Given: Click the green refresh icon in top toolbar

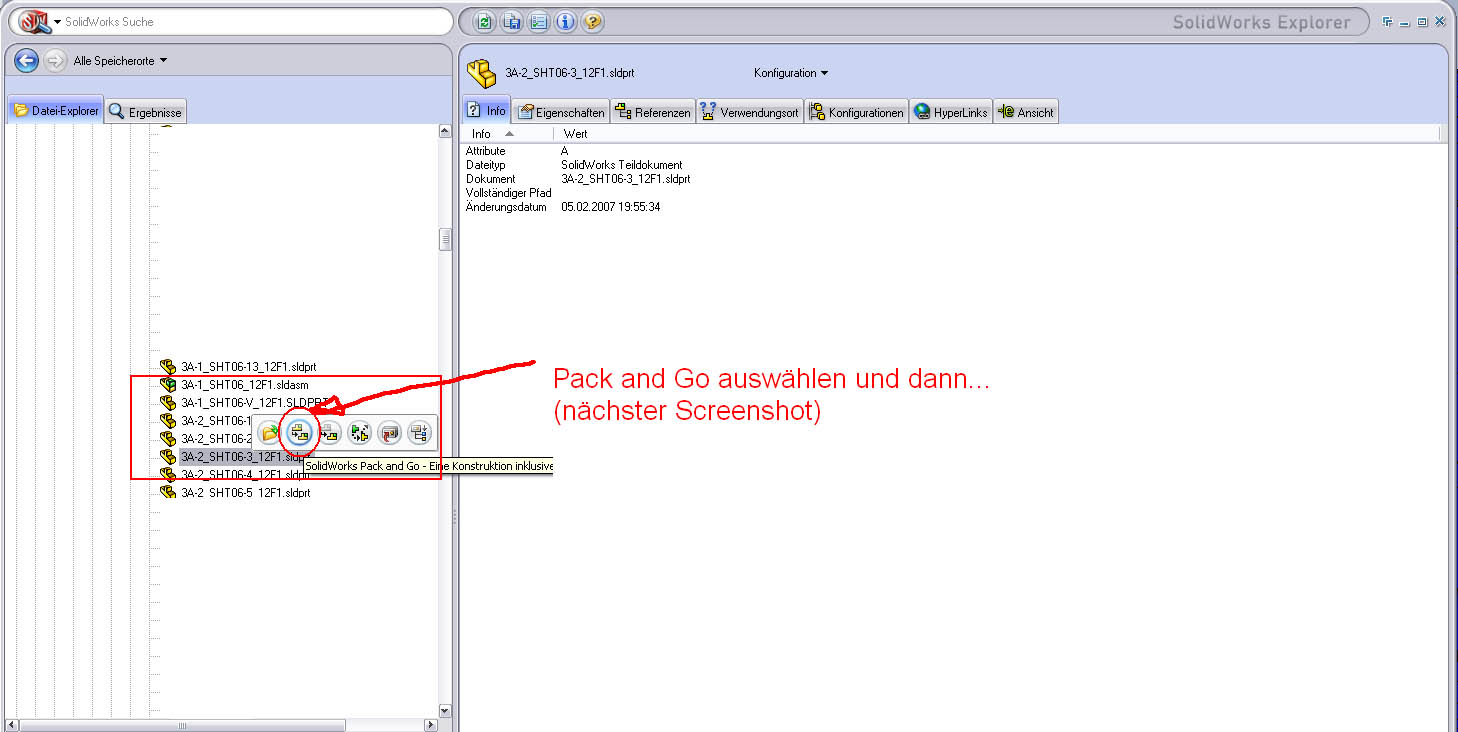Looking at the screenshot, I should point(485,21).
